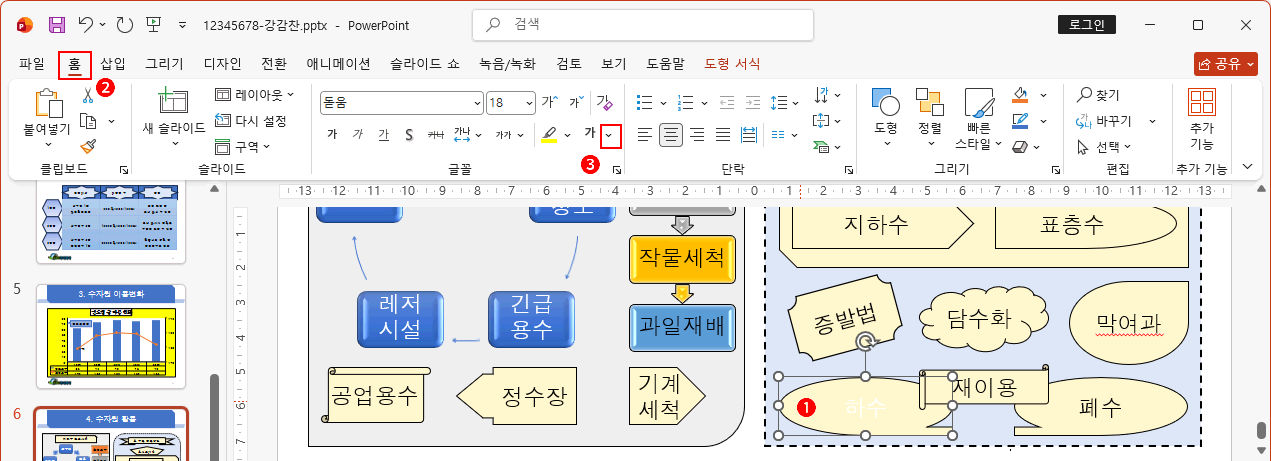Click the font color 가 button
The width and height of the screenshot is (1271, 461).
click(590, 134)
